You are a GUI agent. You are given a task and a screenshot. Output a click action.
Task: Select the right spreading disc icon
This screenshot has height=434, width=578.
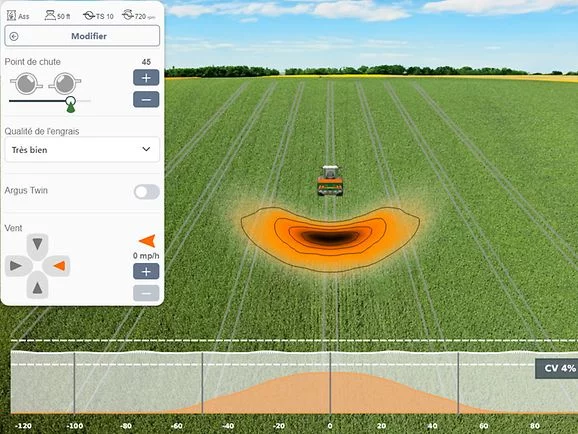65,83
